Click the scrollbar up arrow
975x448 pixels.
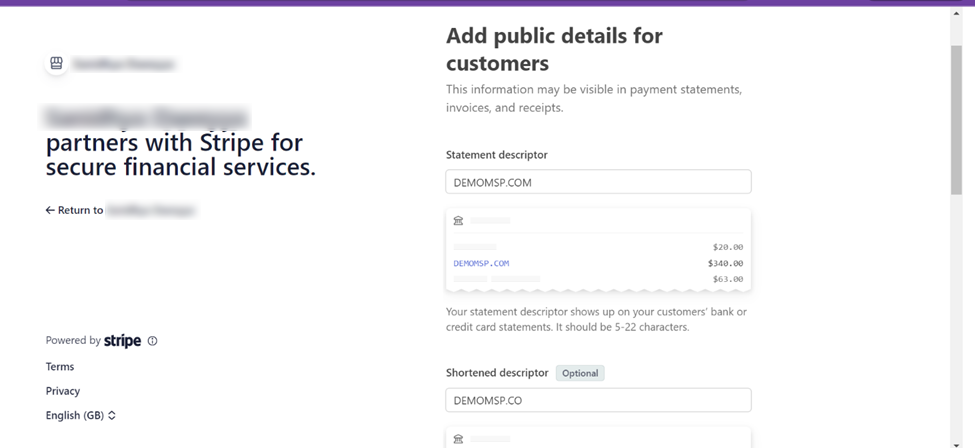click(x=956, y=13)
